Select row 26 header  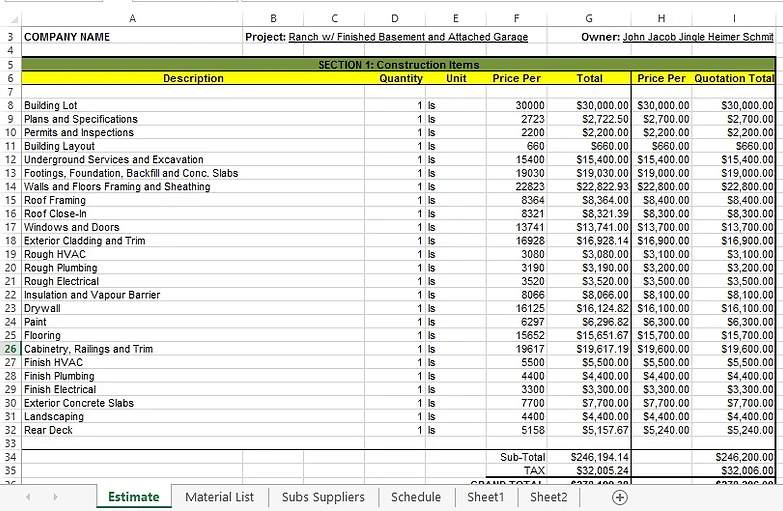10,349
